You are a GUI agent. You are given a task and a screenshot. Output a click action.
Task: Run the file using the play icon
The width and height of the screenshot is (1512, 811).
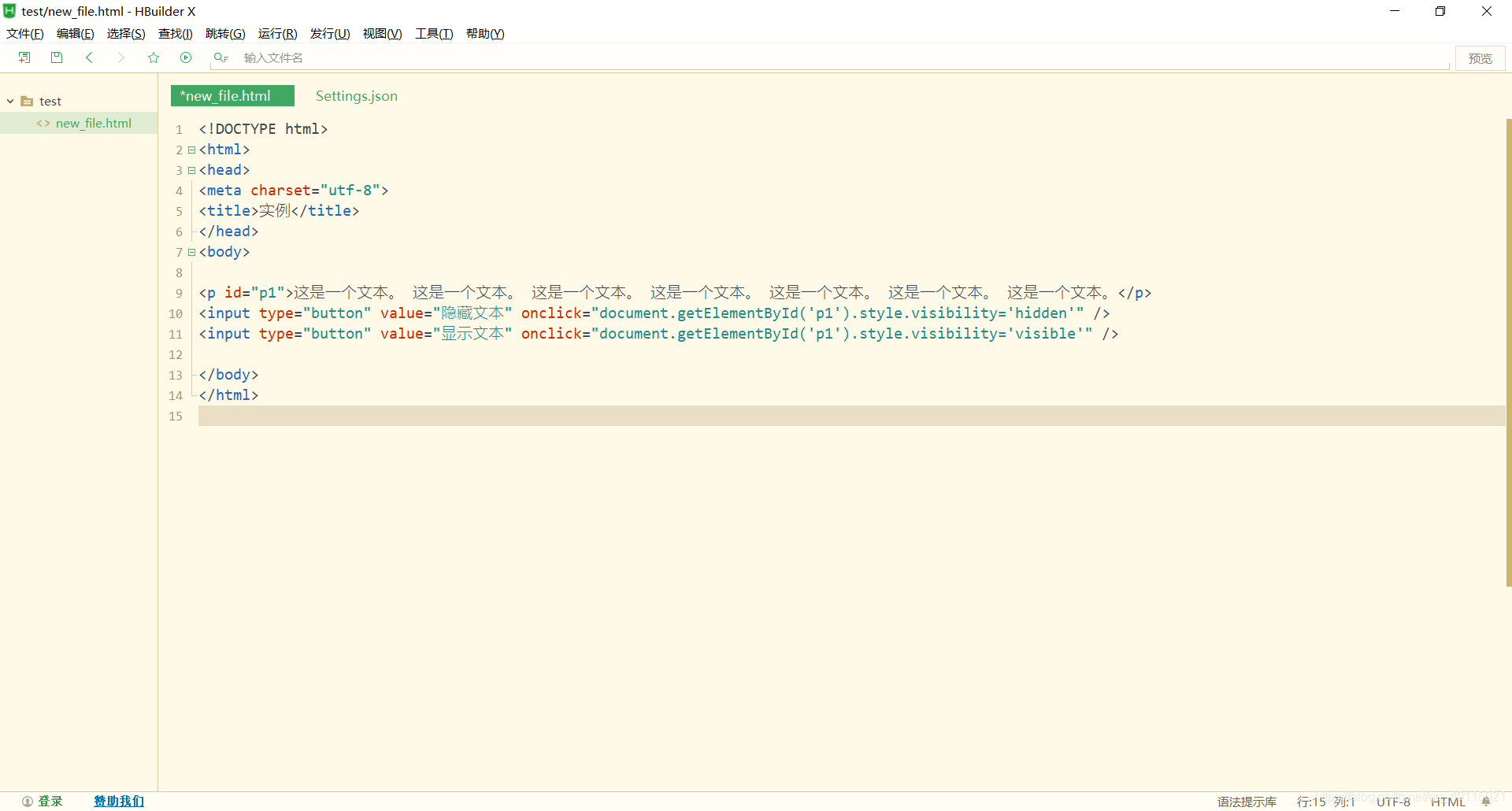(x=186, y=57)
